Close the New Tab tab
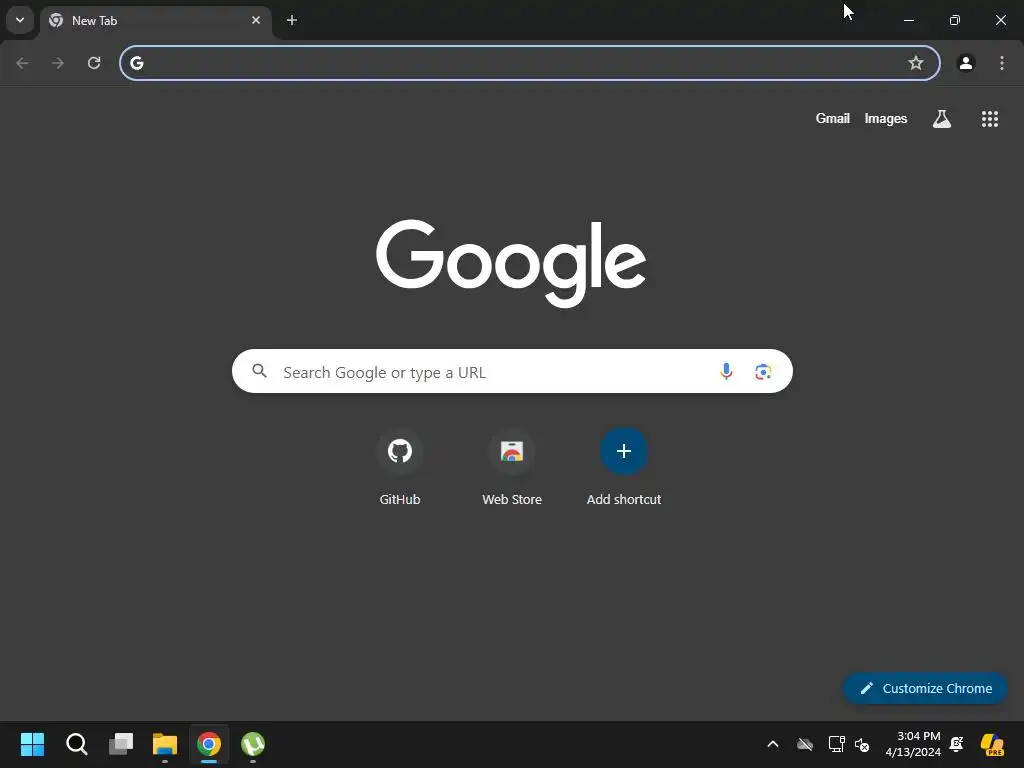 pyautogui.click(x=256, y=20)
